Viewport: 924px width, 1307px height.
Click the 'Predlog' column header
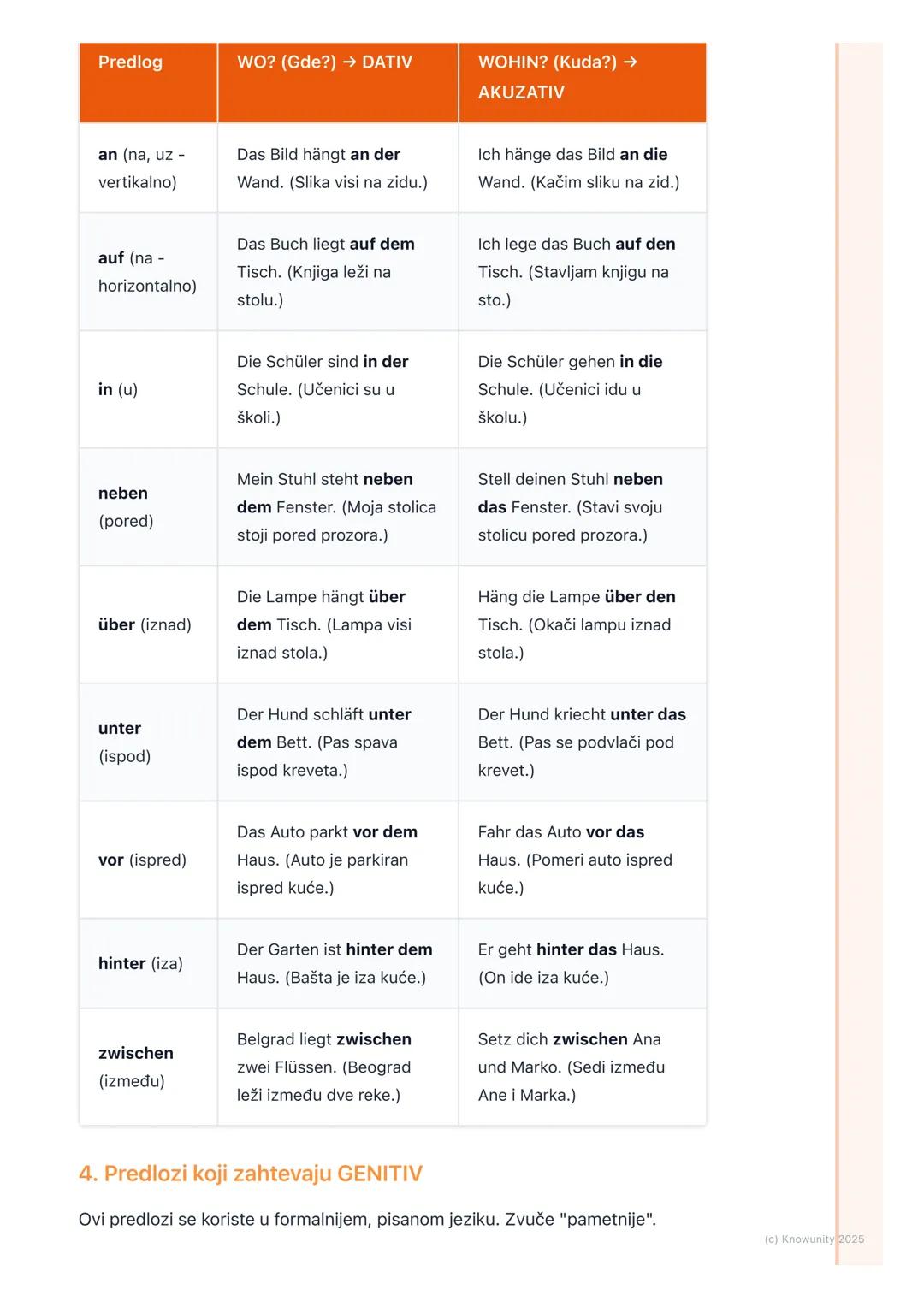pyautogui.click(x=130, y=62)
